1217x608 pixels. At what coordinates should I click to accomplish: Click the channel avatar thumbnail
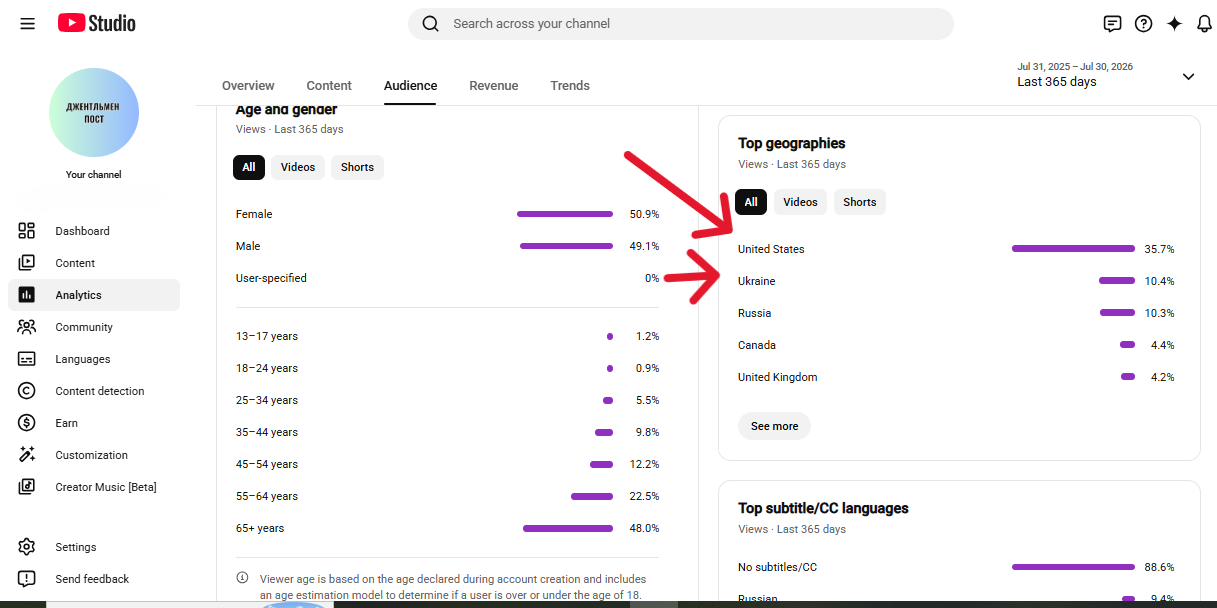click(x=94, y=113)
